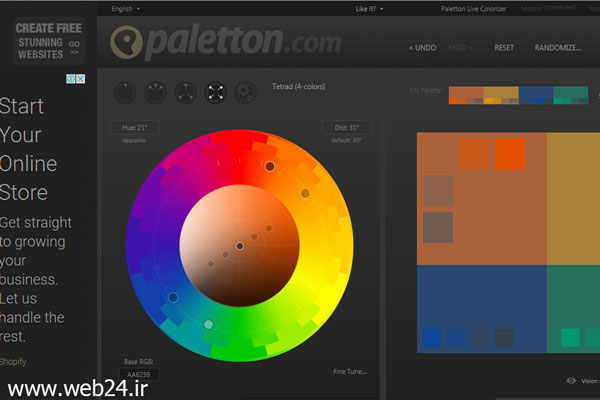Image resolution: width=600 pixels, height=400 pixels.
Task: Click the RESET button
Action: tap(504, 48)
